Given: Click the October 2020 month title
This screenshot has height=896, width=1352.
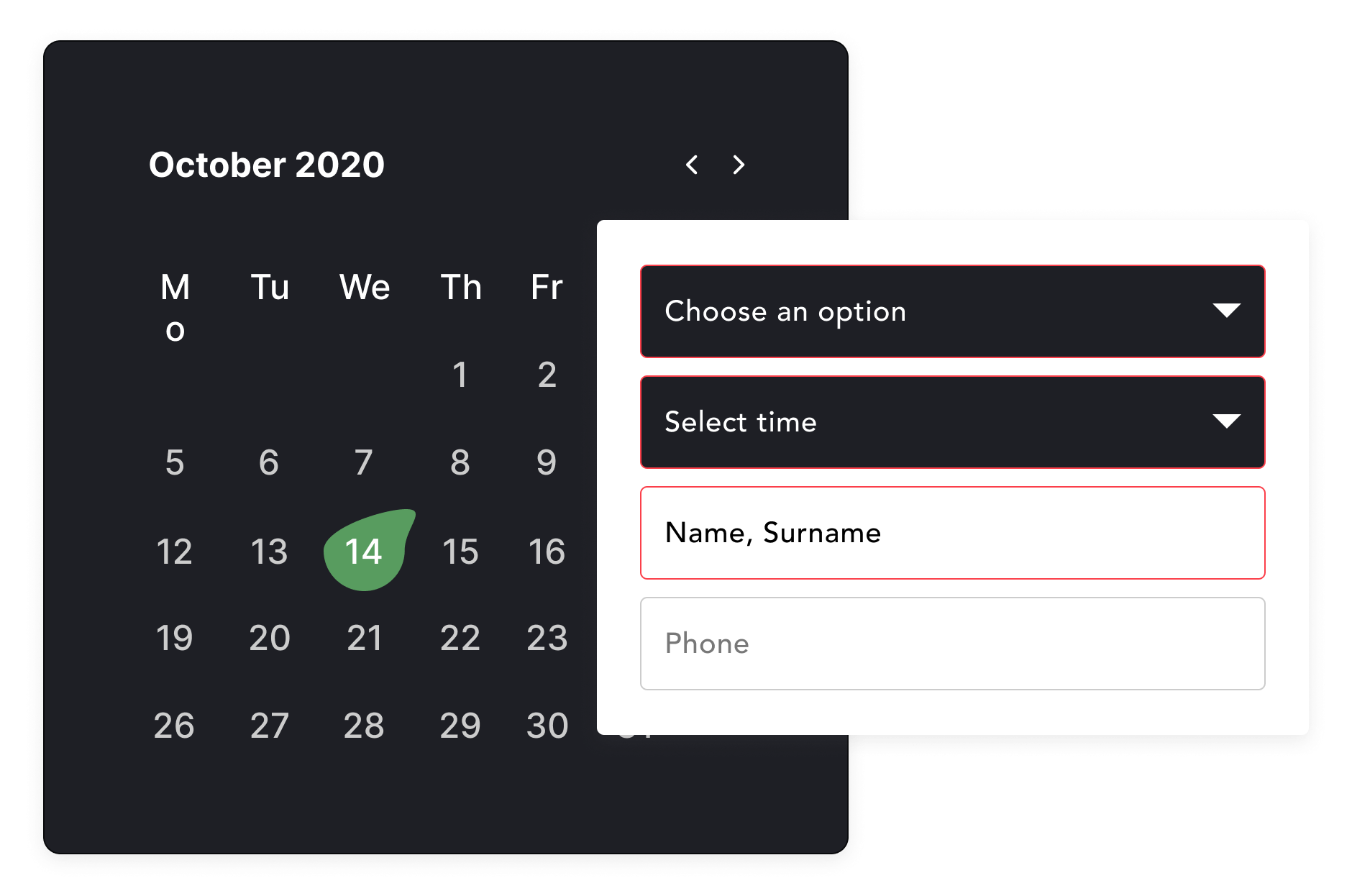Looking at the screenshot, I should [267, 165].
